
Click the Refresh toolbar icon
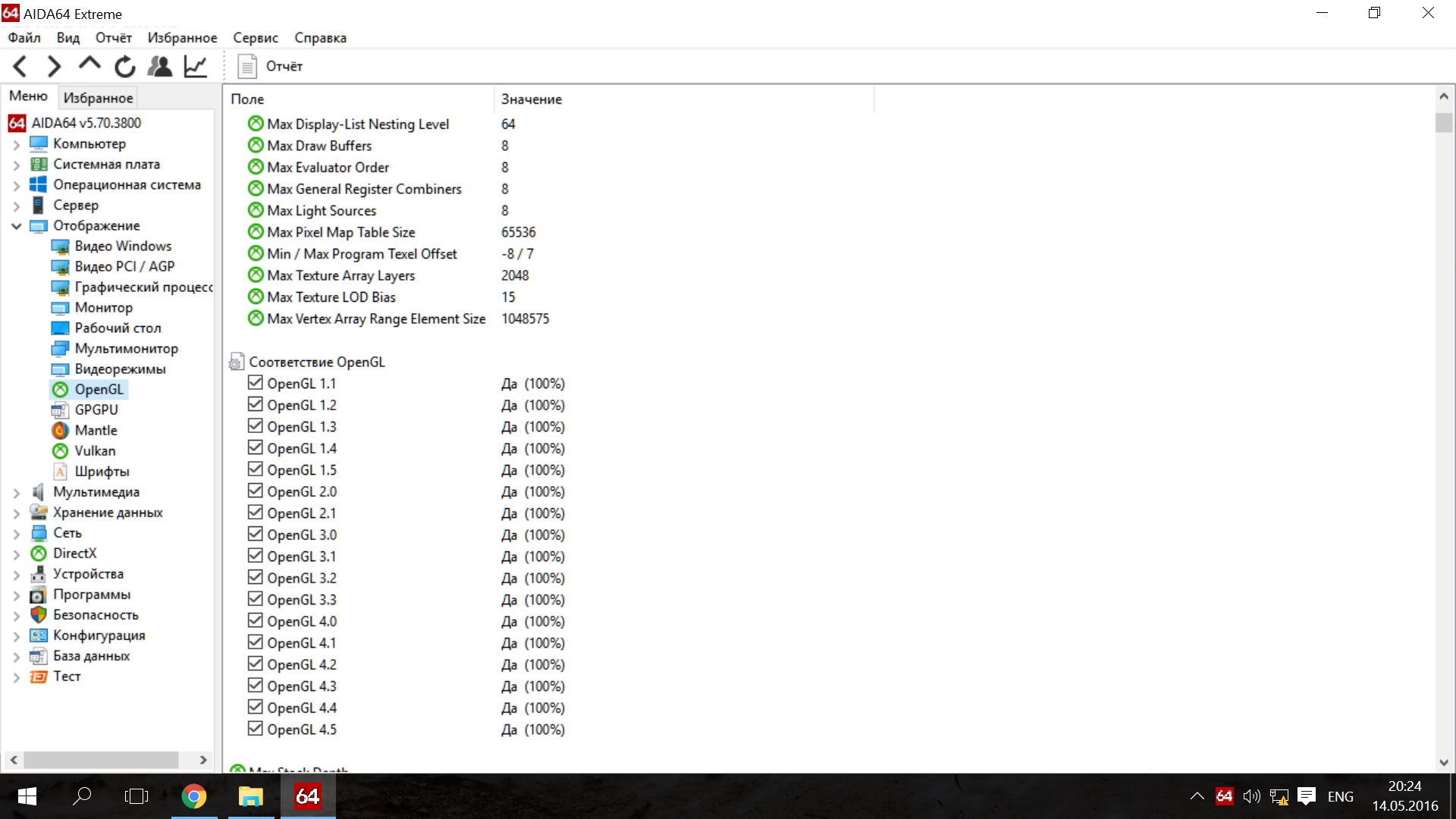coord(125,67)
